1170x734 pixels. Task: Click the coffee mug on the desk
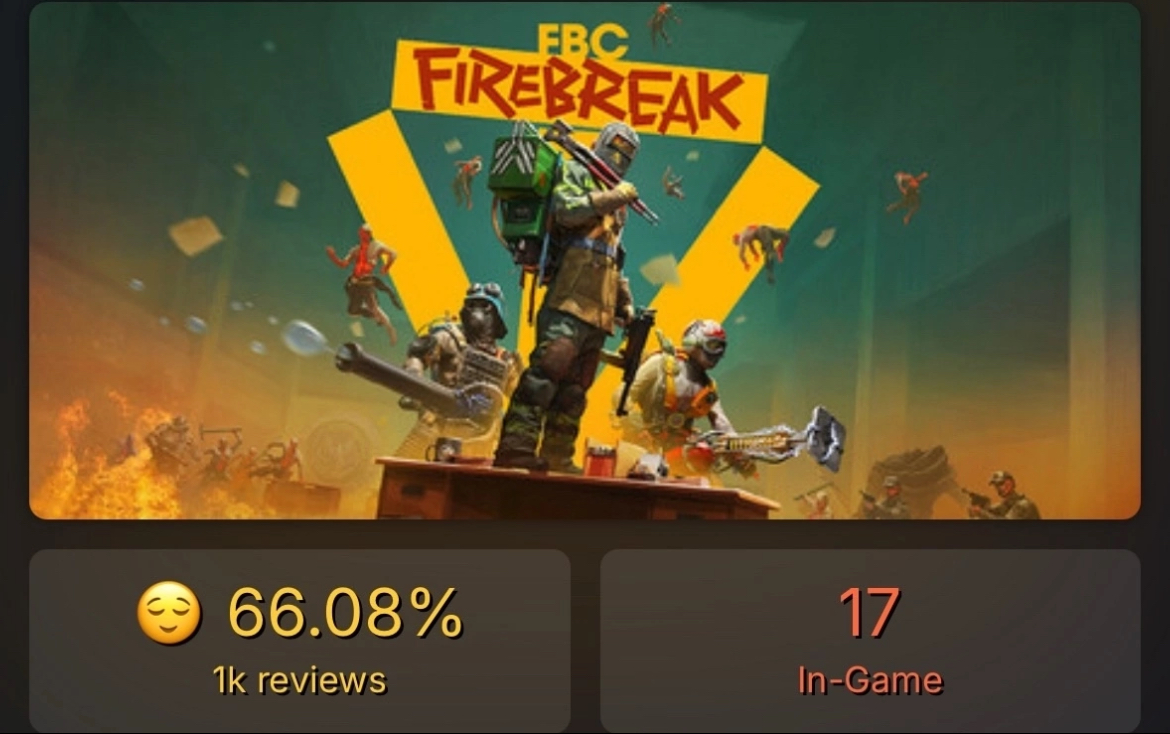443,450
